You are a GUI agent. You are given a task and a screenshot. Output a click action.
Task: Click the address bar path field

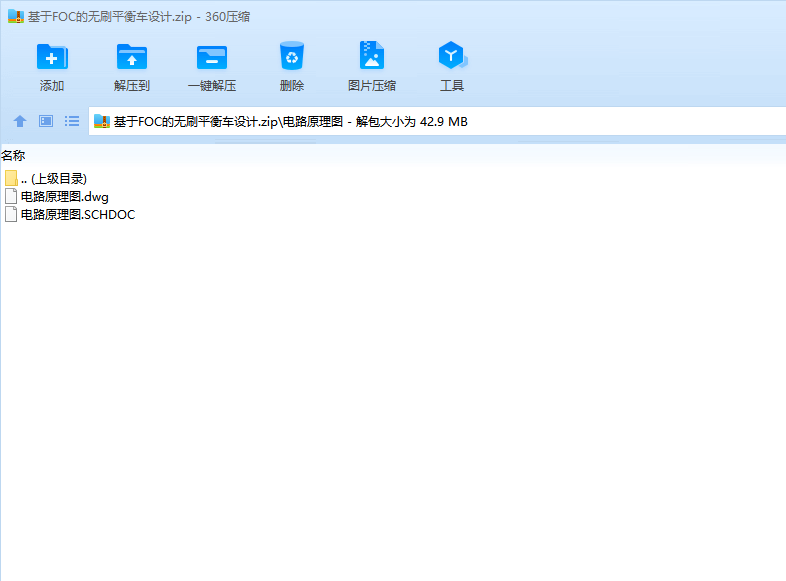tap(437, 121)
